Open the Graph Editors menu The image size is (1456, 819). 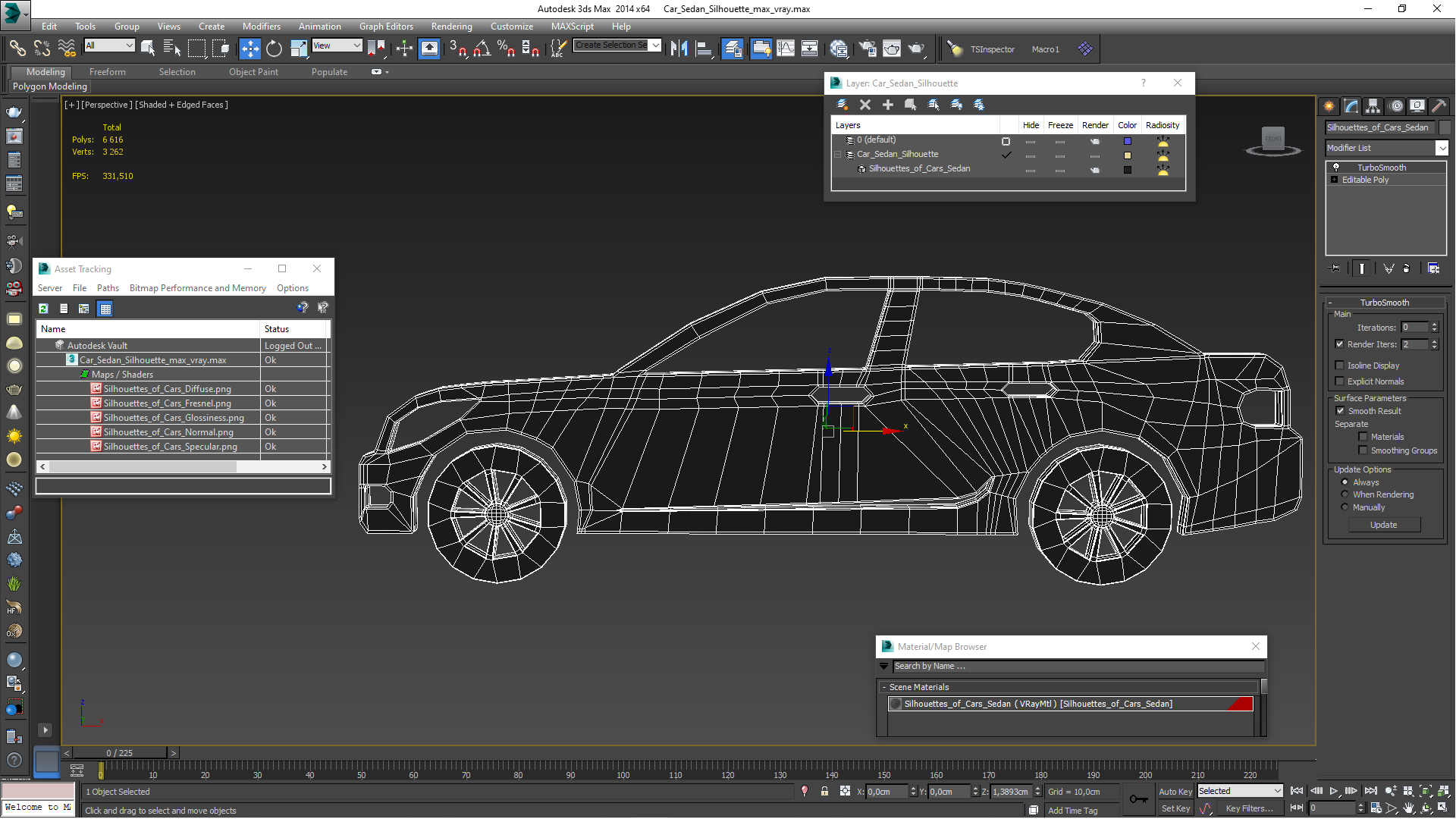[x=386, y=26]
